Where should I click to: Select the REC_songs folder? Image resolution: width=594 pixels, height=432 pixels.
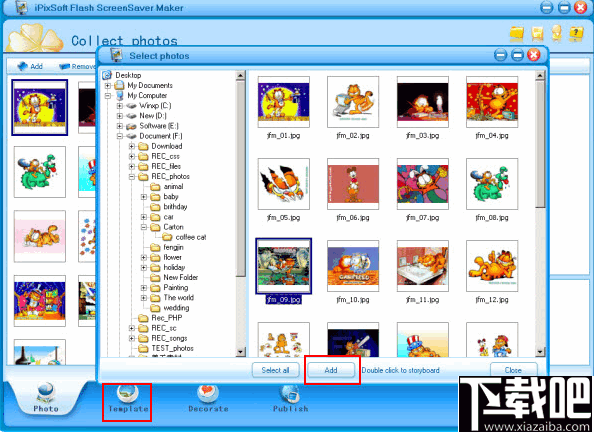pyautogui.click(x=169, y=338)
